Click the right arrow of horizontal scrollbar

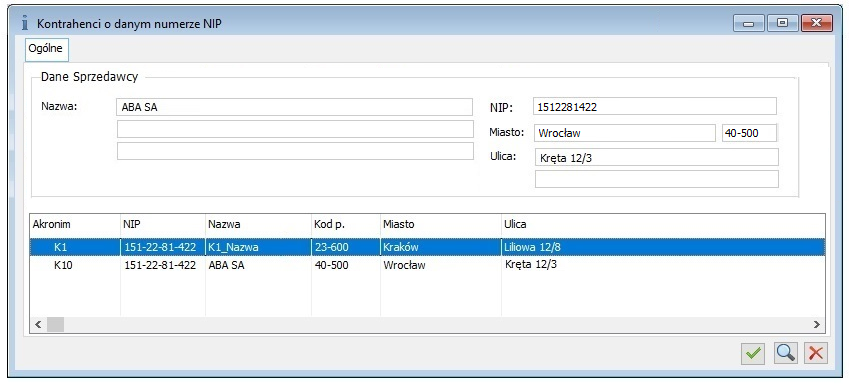click(x=817, y=324)
